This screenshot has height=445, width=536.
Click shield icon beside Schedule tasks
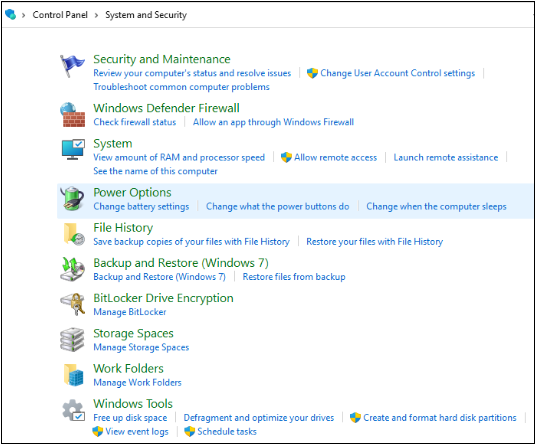pos(189,431)
